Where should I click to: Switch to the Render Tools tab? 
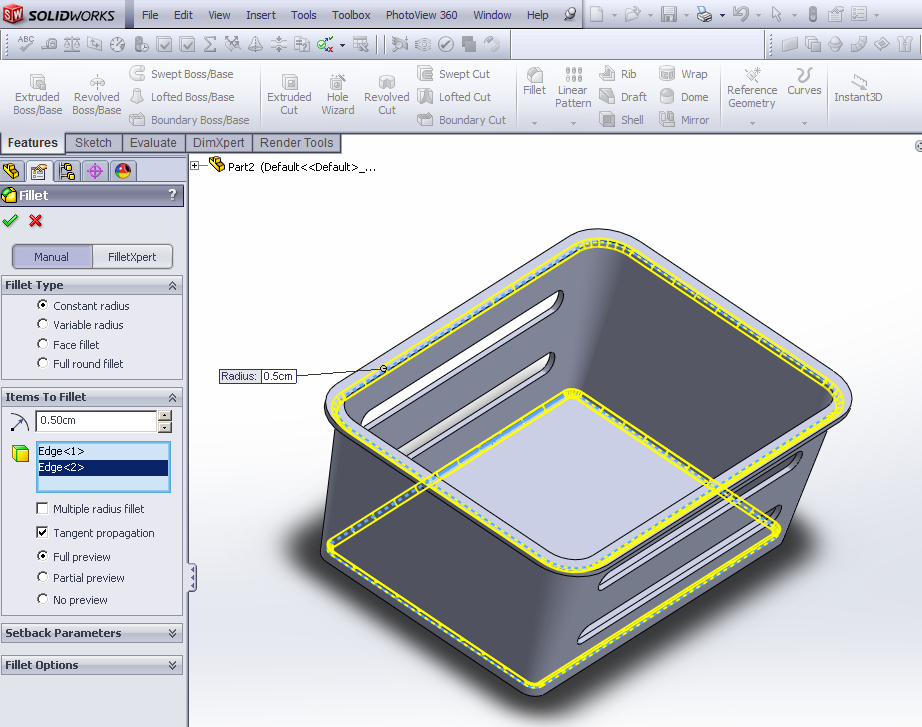coord(296,143)
